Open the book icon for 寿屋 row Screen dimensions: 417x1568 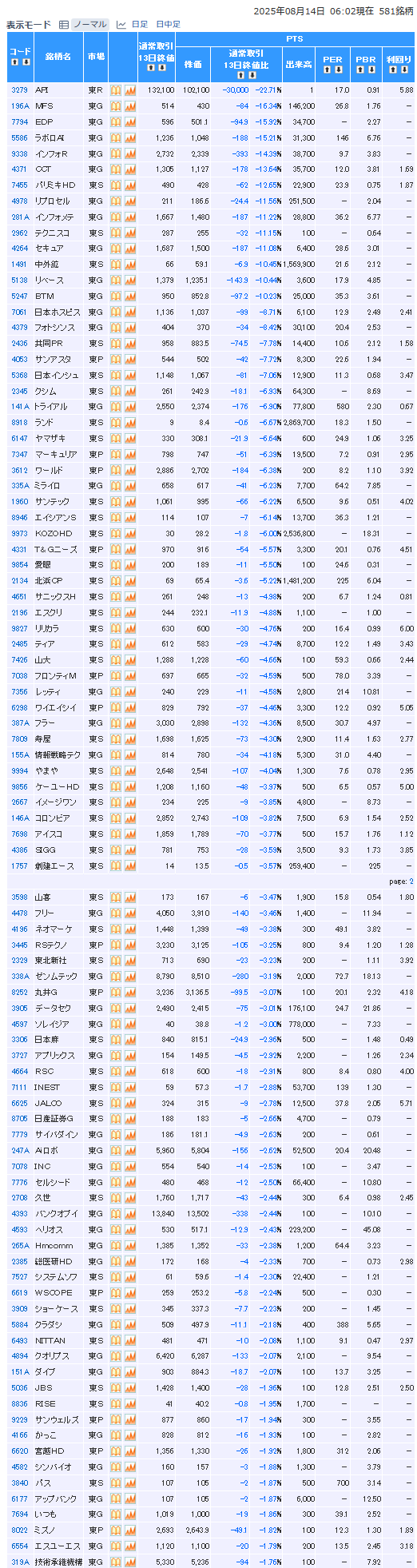(115, 738)
